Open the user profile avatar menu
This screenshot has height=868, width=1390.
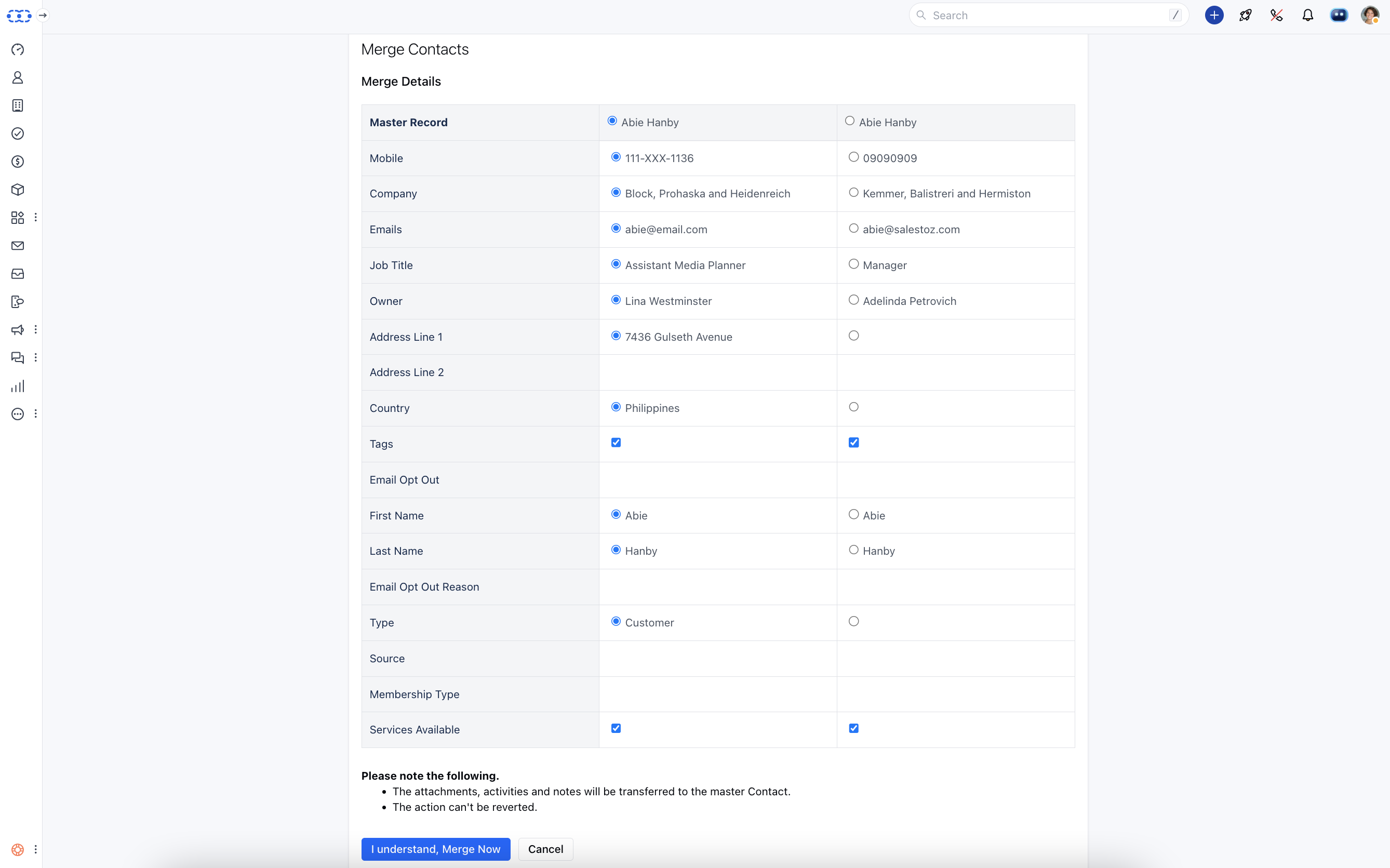click(1369, 16)
